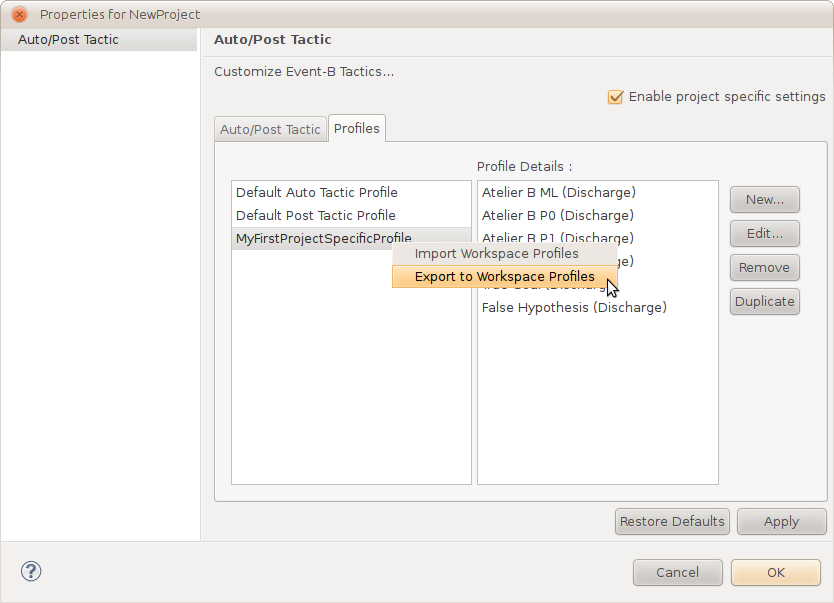834x603 pixels.
Task: Cancel the properties dialog
Action: click(x=677, y=573)
